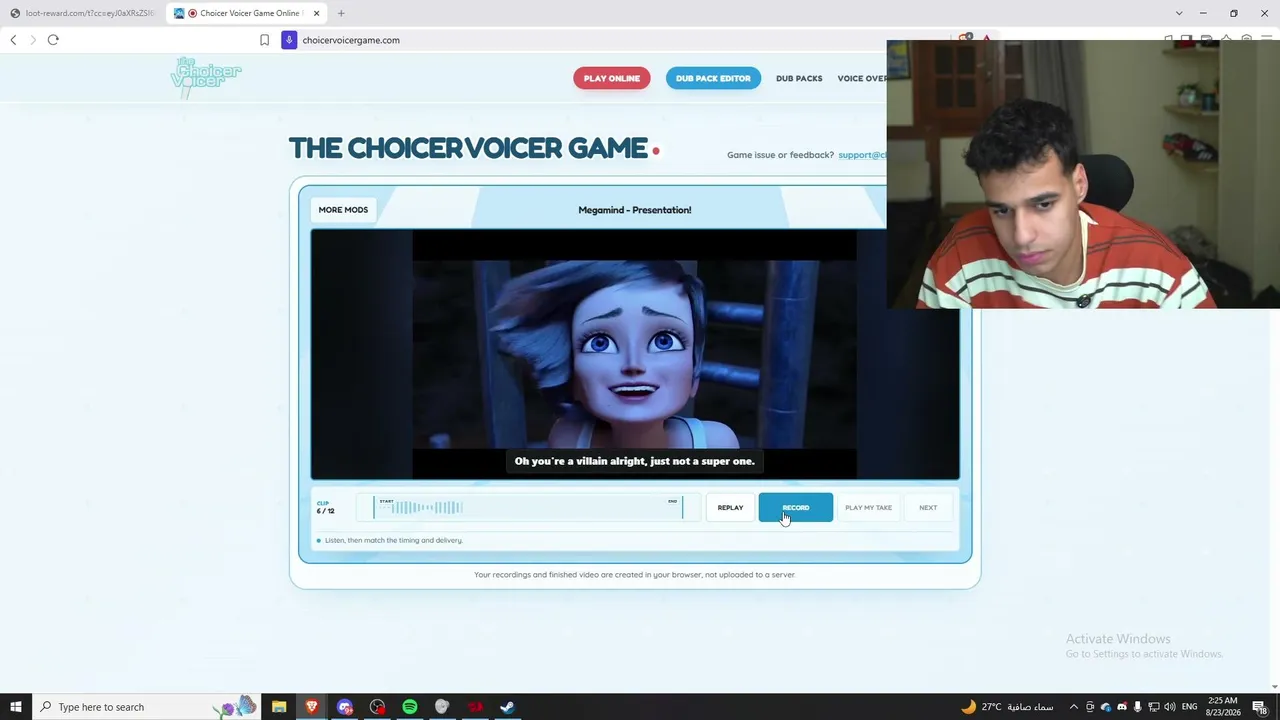
Task: Open the Dub Packs menu item
Action: (799, 78)
